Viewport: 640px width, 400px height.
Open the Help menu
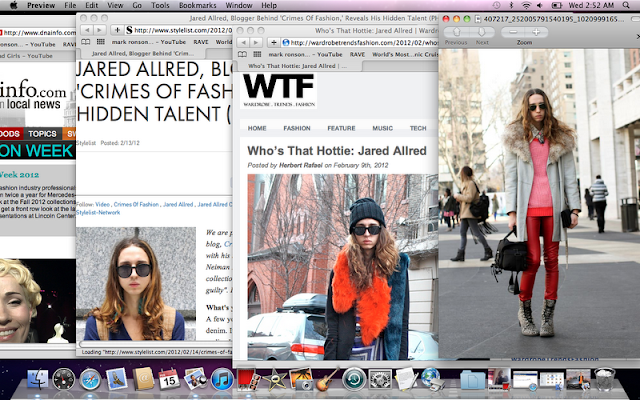click(x=269, y=5)
